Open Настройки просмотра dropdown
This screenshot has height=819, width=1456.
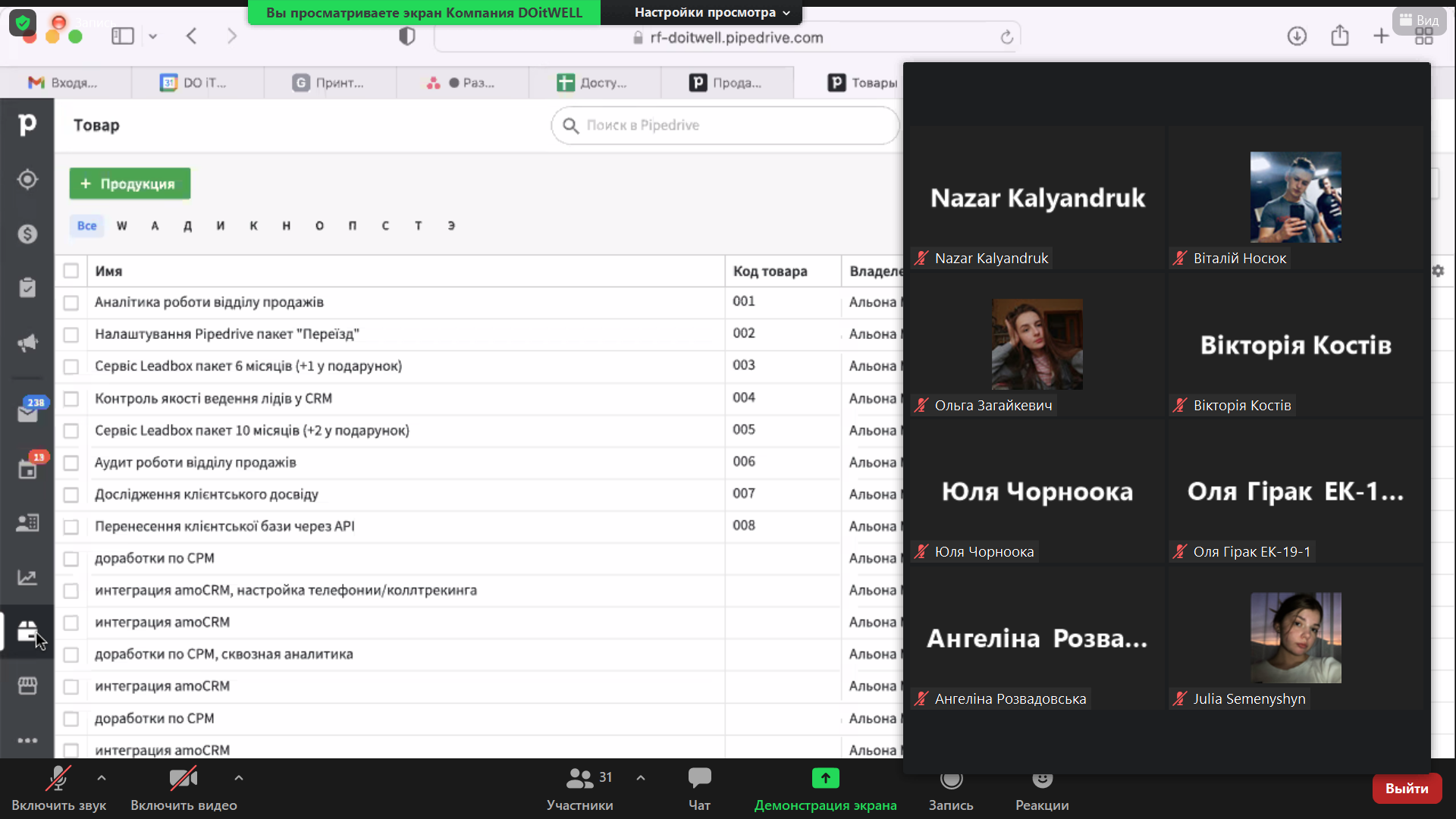point(711,12)
